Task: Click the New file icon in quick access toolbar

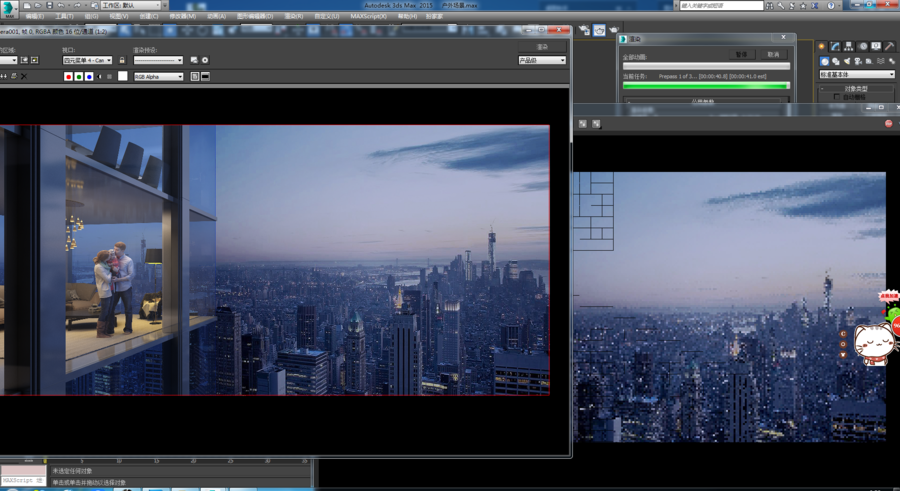Action: (27, 5)
